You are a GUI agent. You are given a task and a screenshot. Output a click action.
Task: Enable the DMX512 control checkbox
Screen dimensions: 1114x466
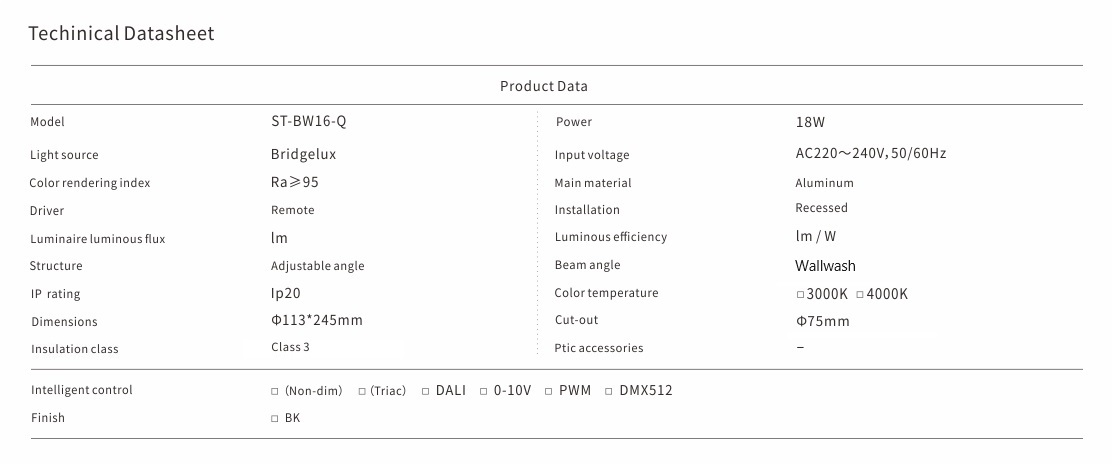[610, 391]
